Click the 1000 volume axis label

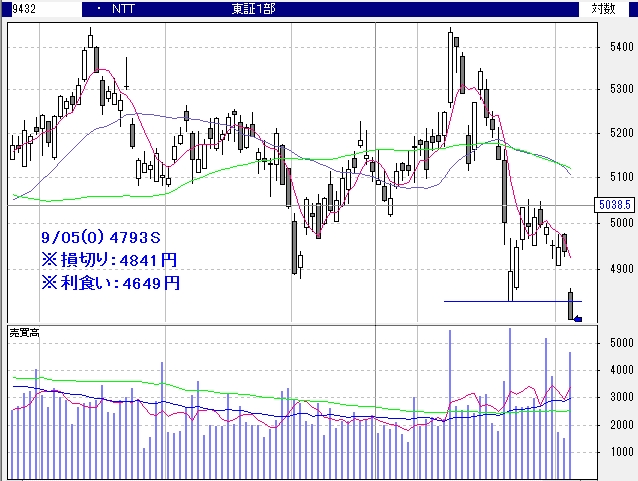(610, 452)
